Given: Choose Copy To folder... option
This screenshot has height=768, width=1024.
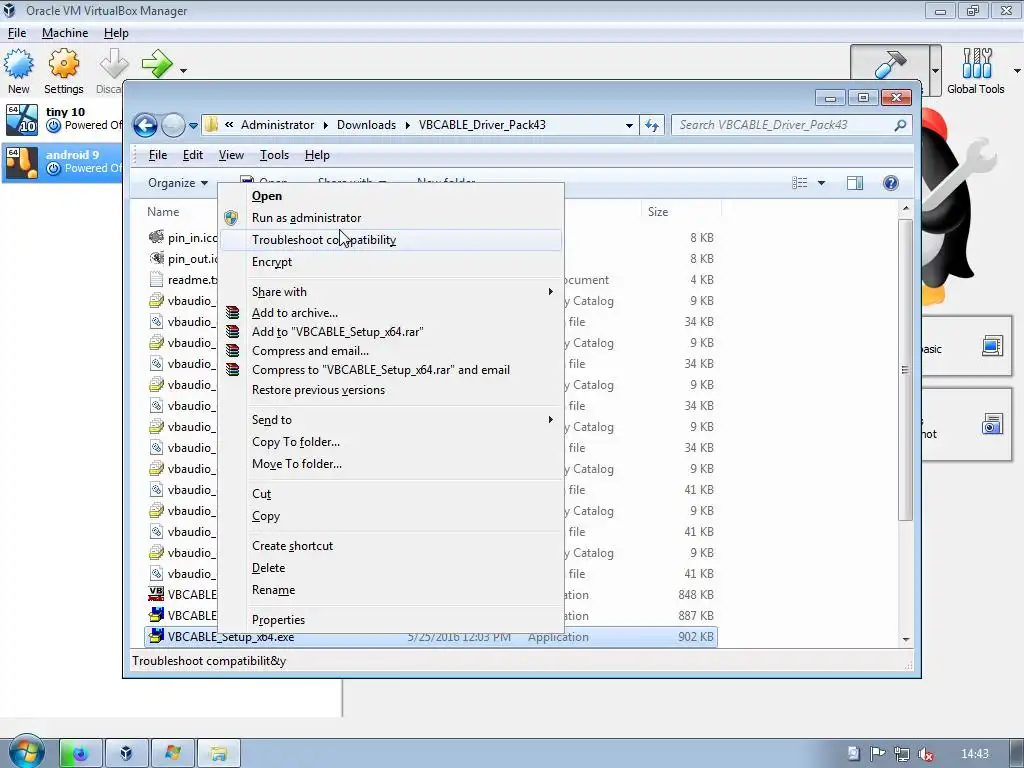Looking at the screenshot, I should pos(391,442).
